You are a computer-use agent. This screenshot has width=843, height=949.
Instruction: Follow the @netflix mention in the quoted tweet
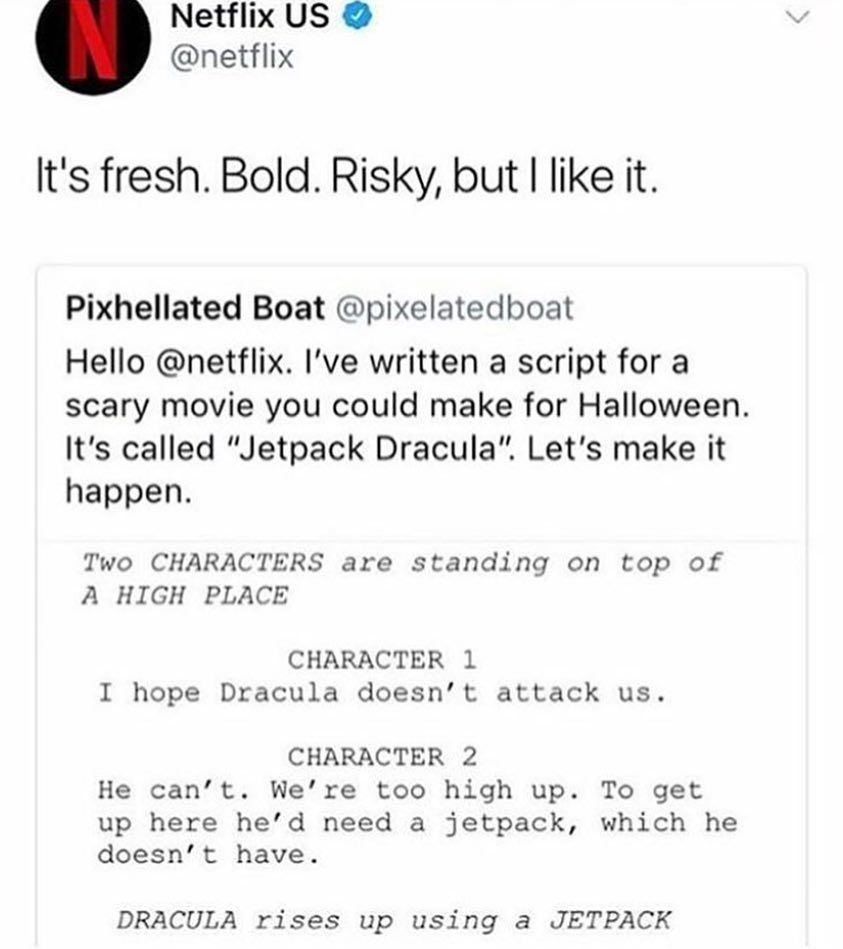220,363
